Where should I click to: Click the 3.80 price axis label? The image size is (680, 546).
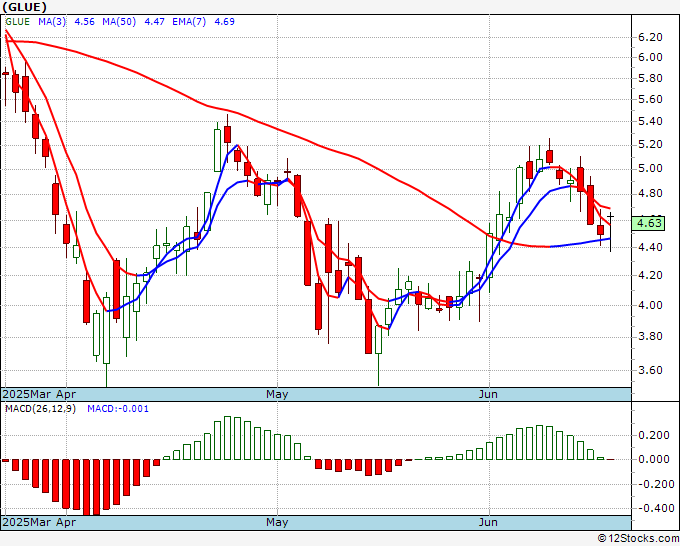[x=651, y=337]
